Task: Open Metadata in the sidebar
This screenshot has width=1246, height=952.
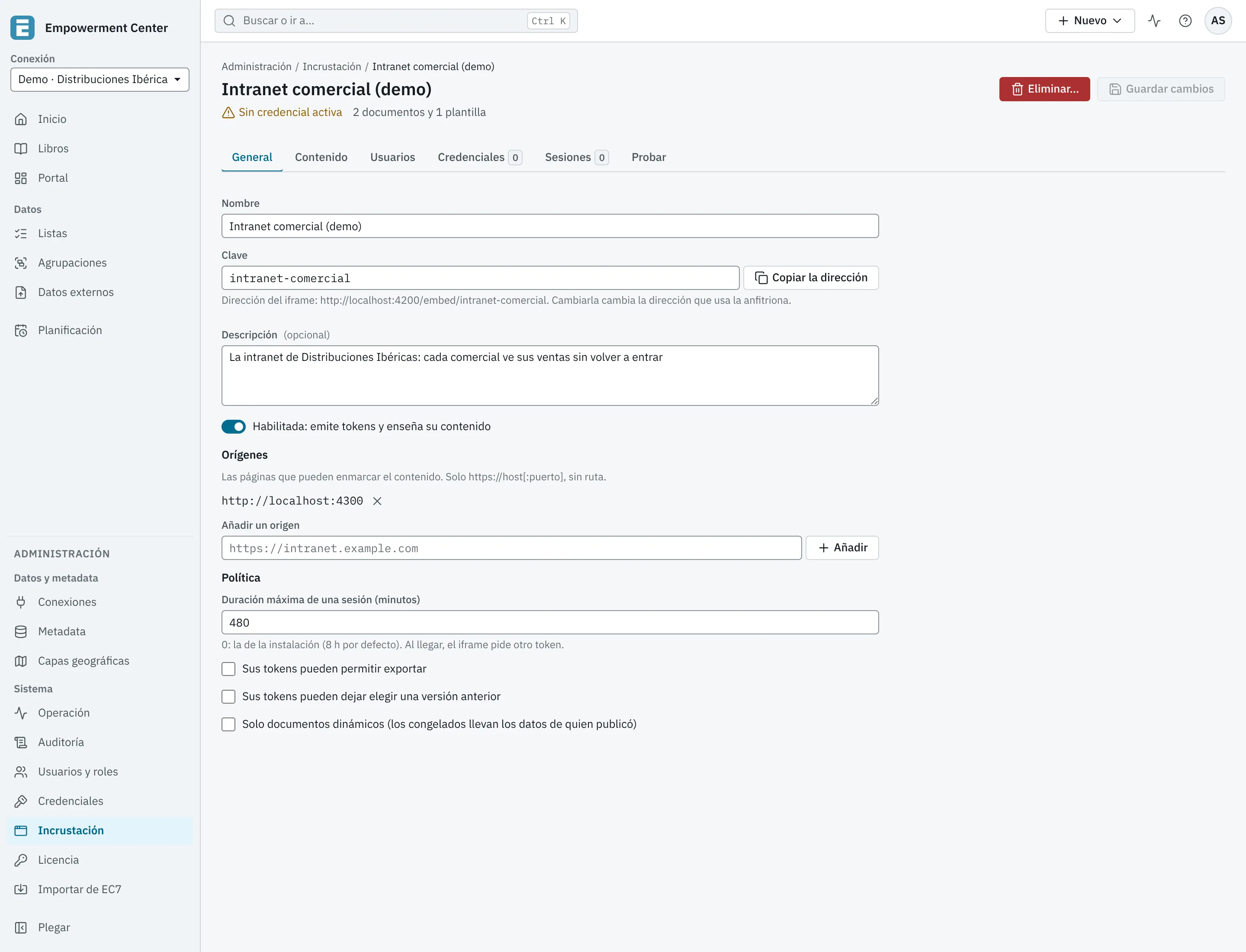Action: pyautogui.click(x=100, y=631)
